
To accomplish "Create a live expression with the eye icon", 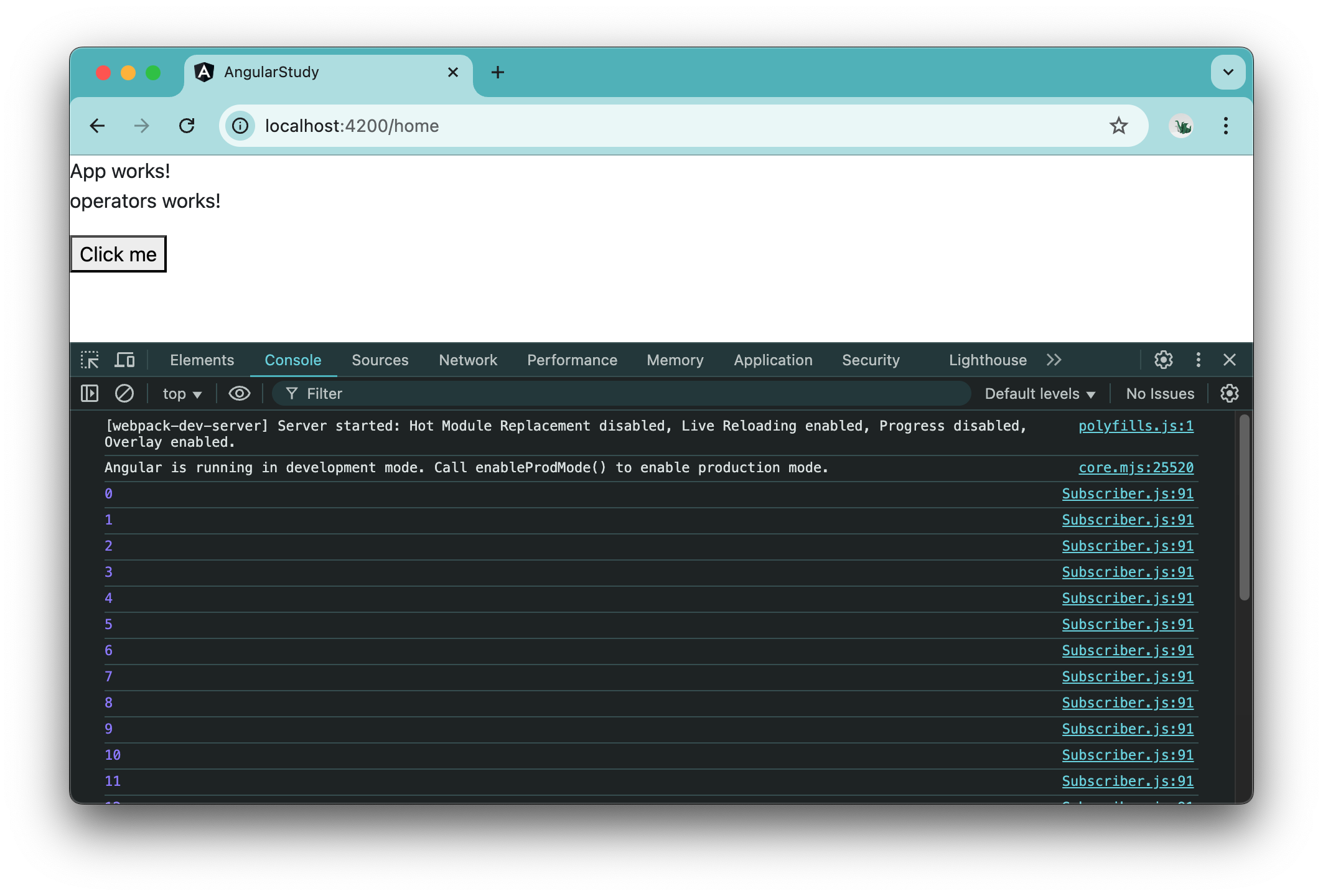I will (239, 393).
